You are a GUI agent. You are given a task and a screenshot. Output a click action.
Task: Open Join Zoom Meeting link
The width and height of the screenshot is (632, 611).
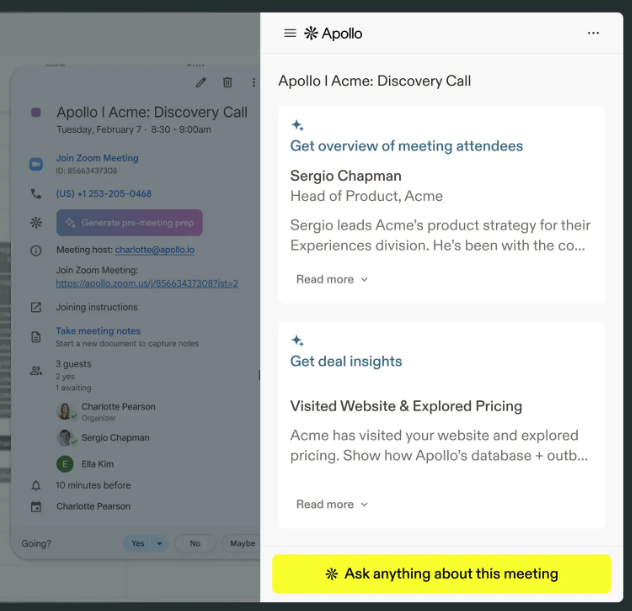point(97,158)
